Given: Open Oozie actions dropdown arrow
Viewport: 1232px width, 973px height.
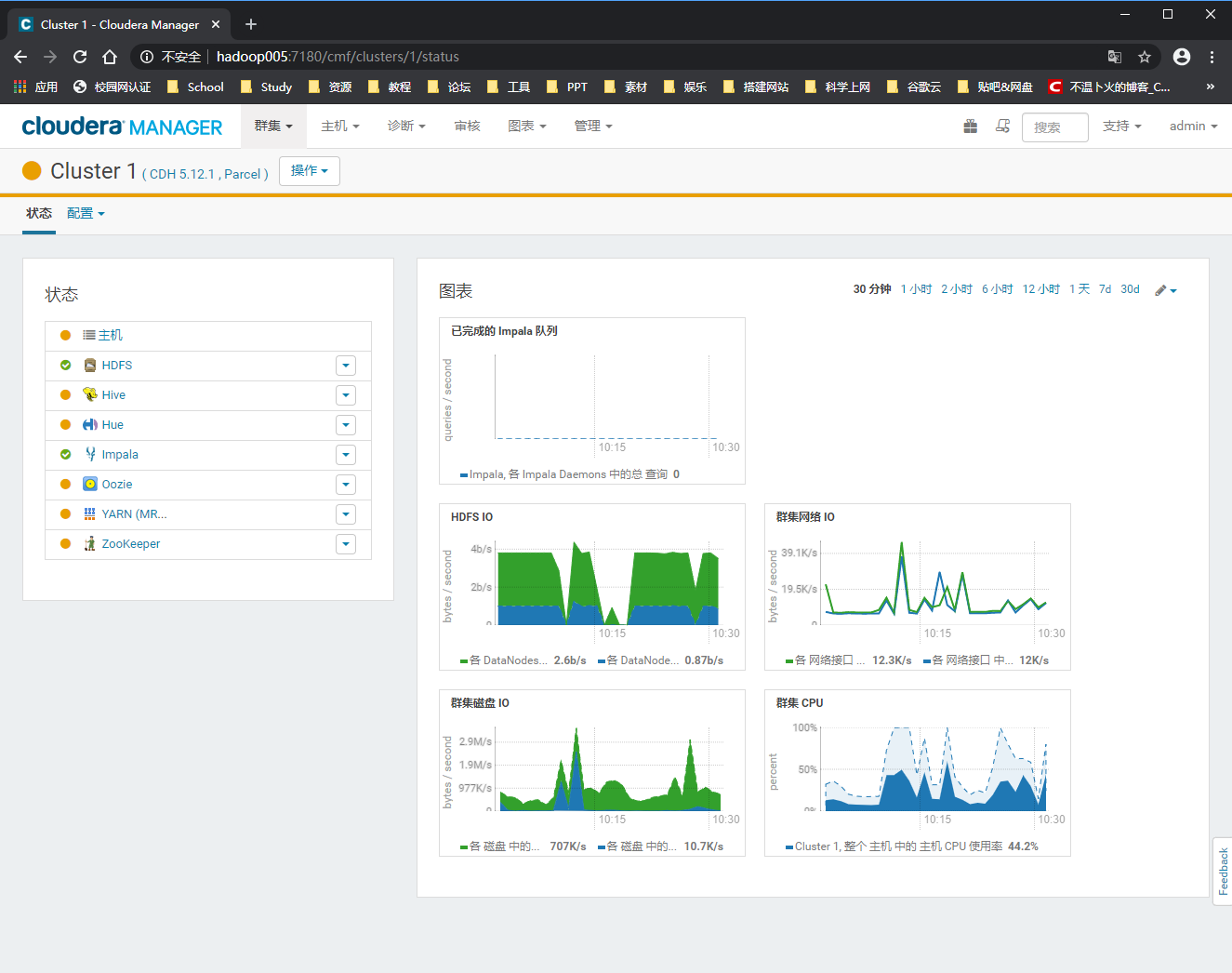Looking at the screenshot, I should click(346, 485).
